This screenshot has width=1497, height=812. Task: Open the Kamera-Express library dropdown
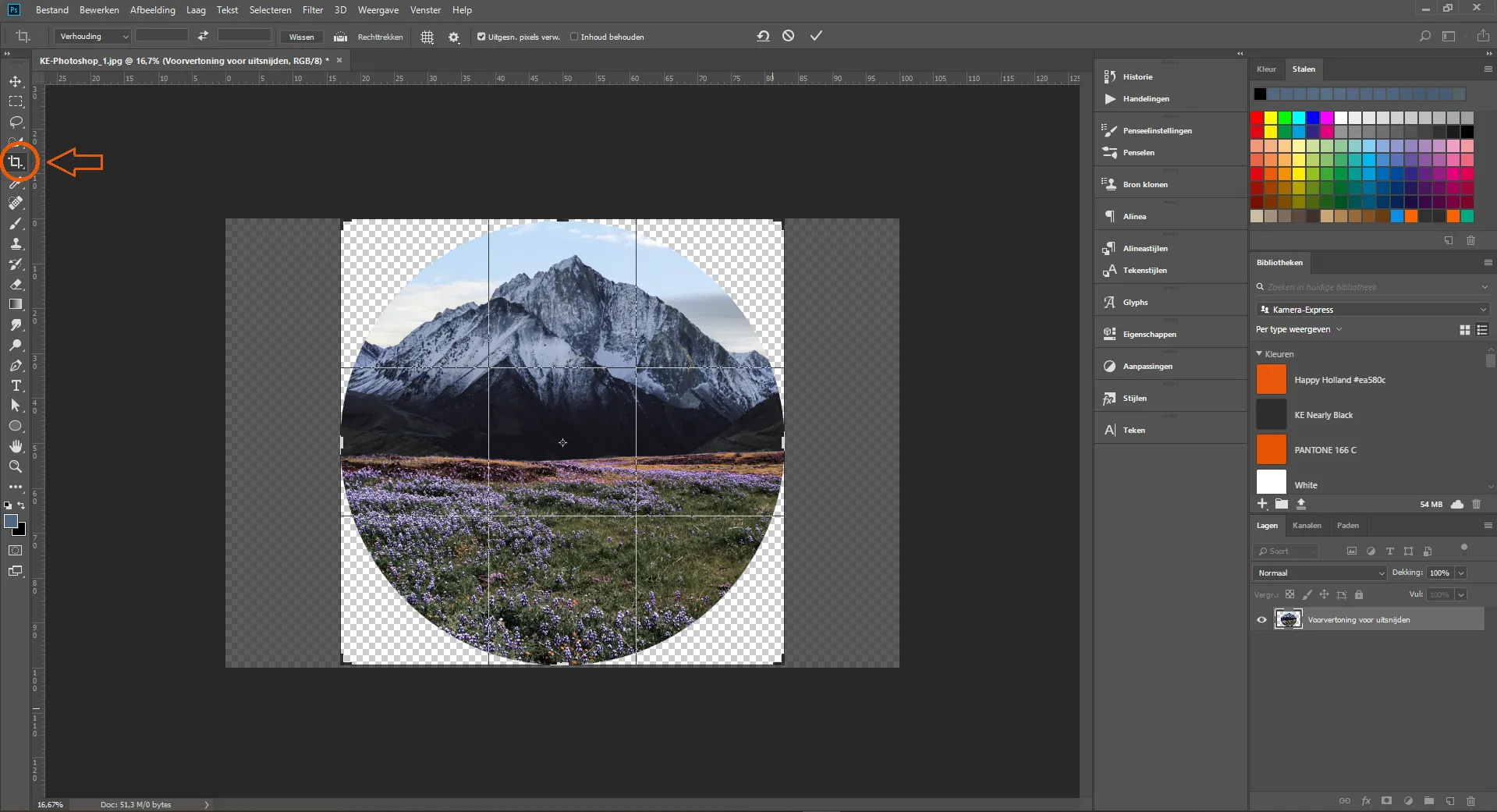pos(1372,310)
